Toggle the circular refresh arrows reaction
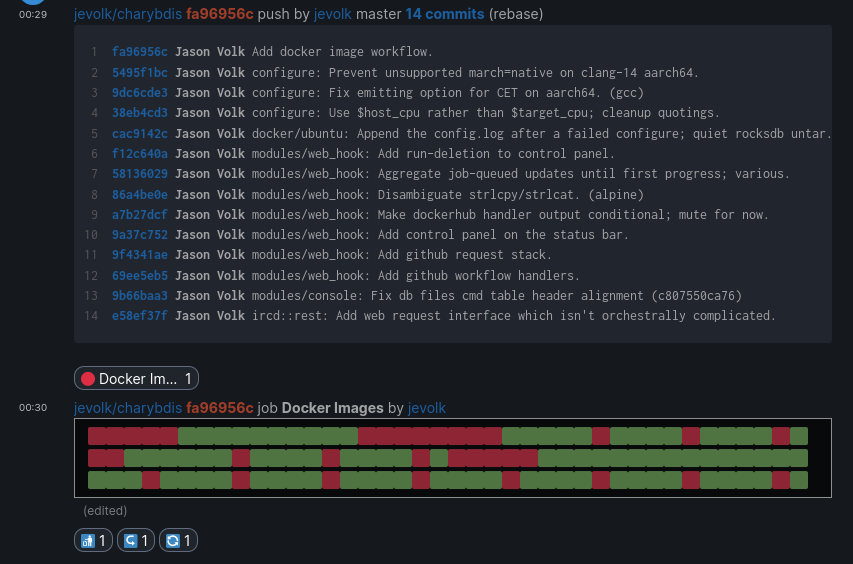 click(x=178, y=541)
